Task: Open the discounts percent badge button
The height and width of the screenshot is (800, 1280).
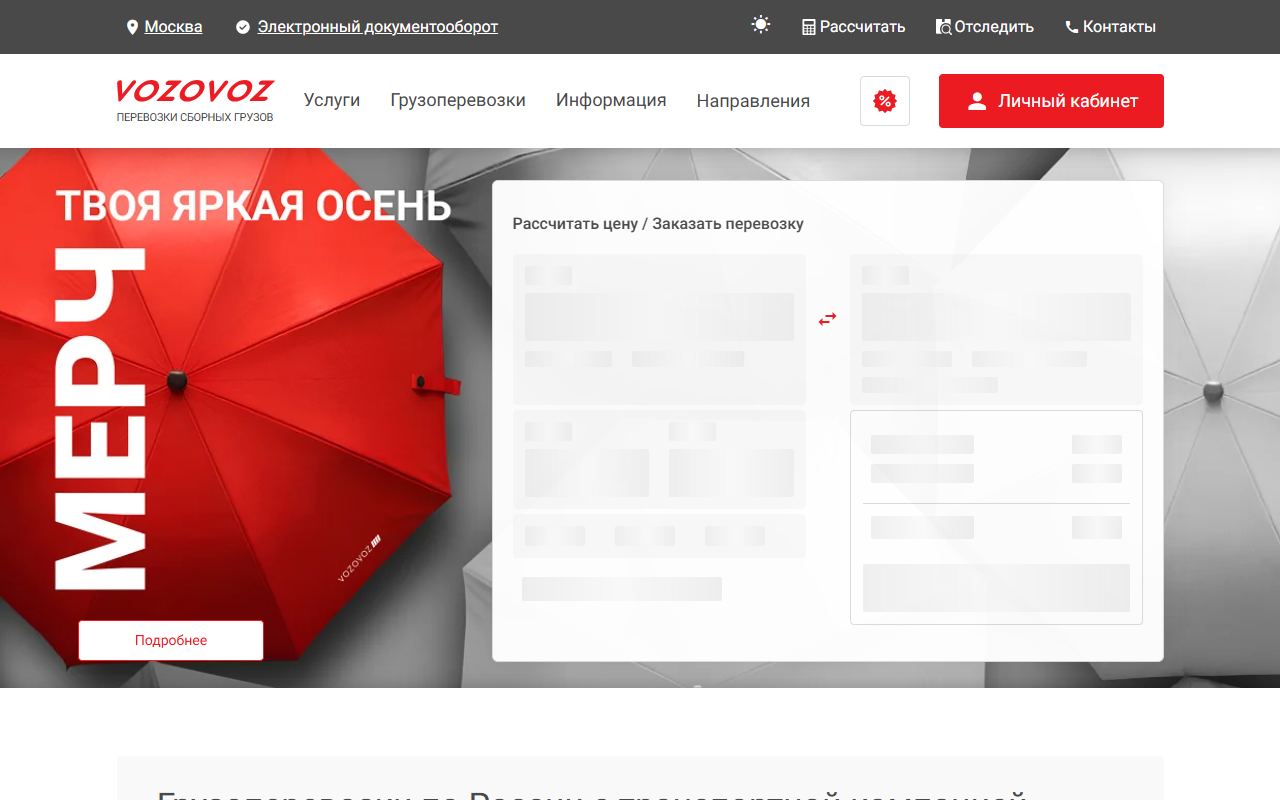Action: click(885, 101)
